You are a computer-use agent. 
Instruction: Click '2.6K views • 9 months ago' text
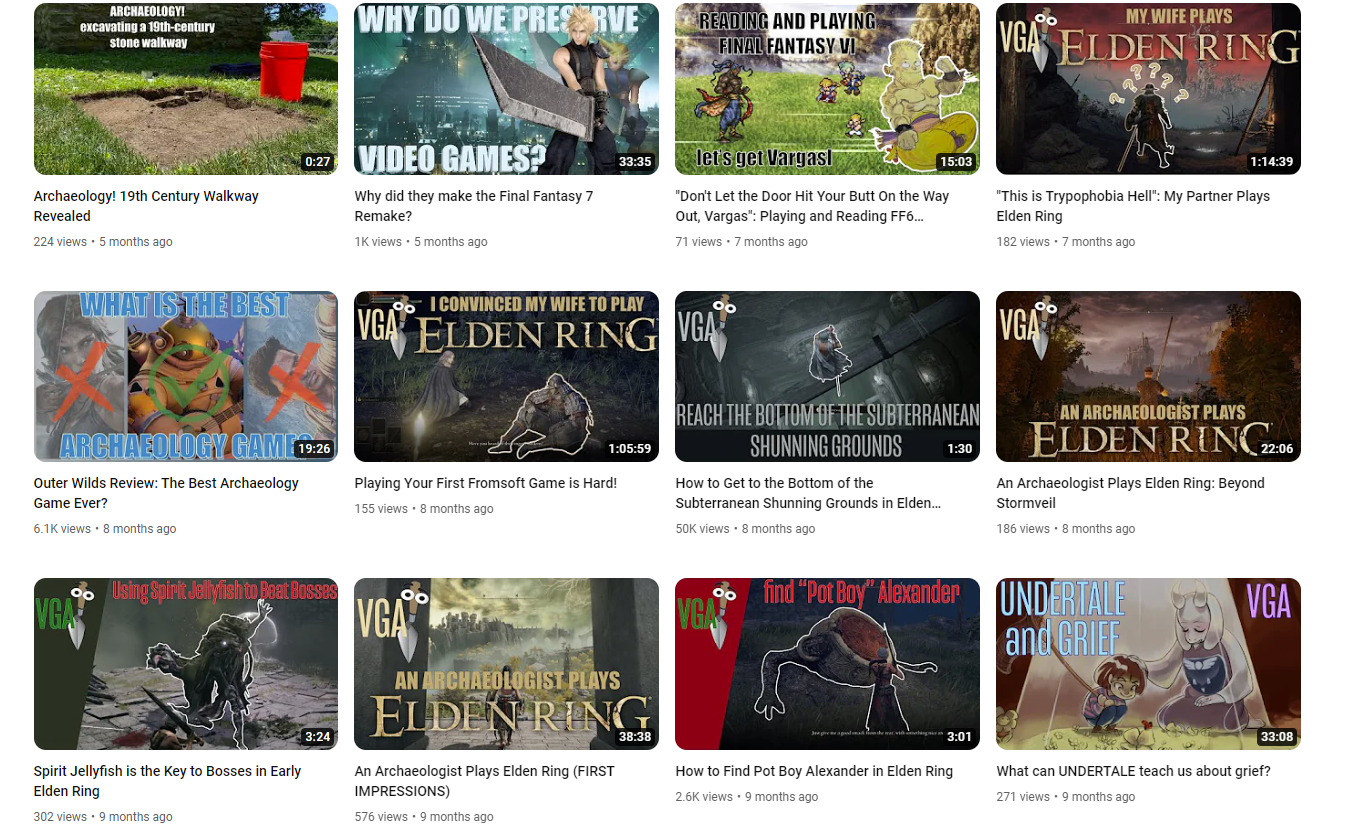click(747, 797)
